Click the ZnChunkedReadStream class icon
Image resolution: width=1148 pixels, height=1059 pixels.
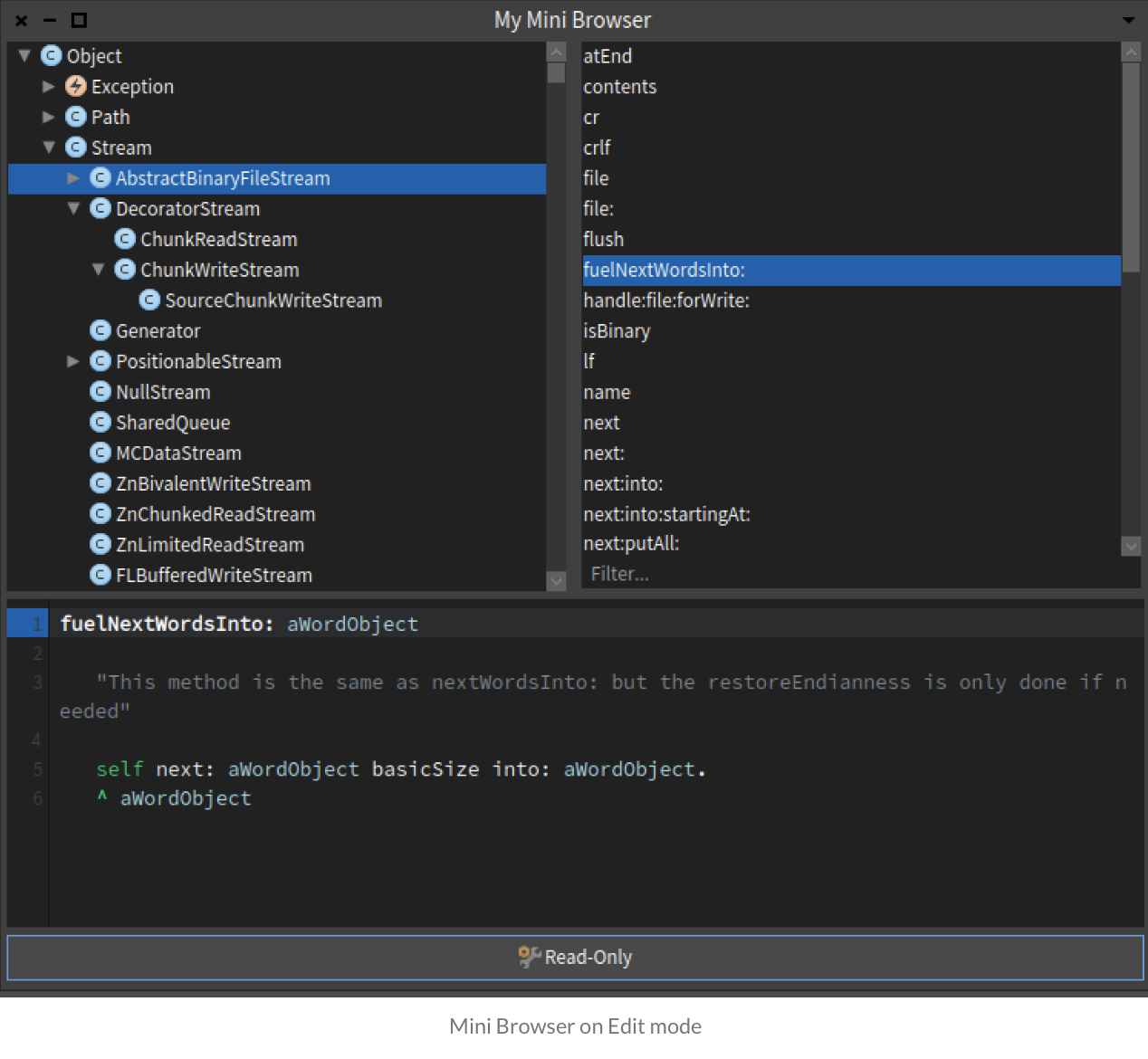(x=100, y=514)
